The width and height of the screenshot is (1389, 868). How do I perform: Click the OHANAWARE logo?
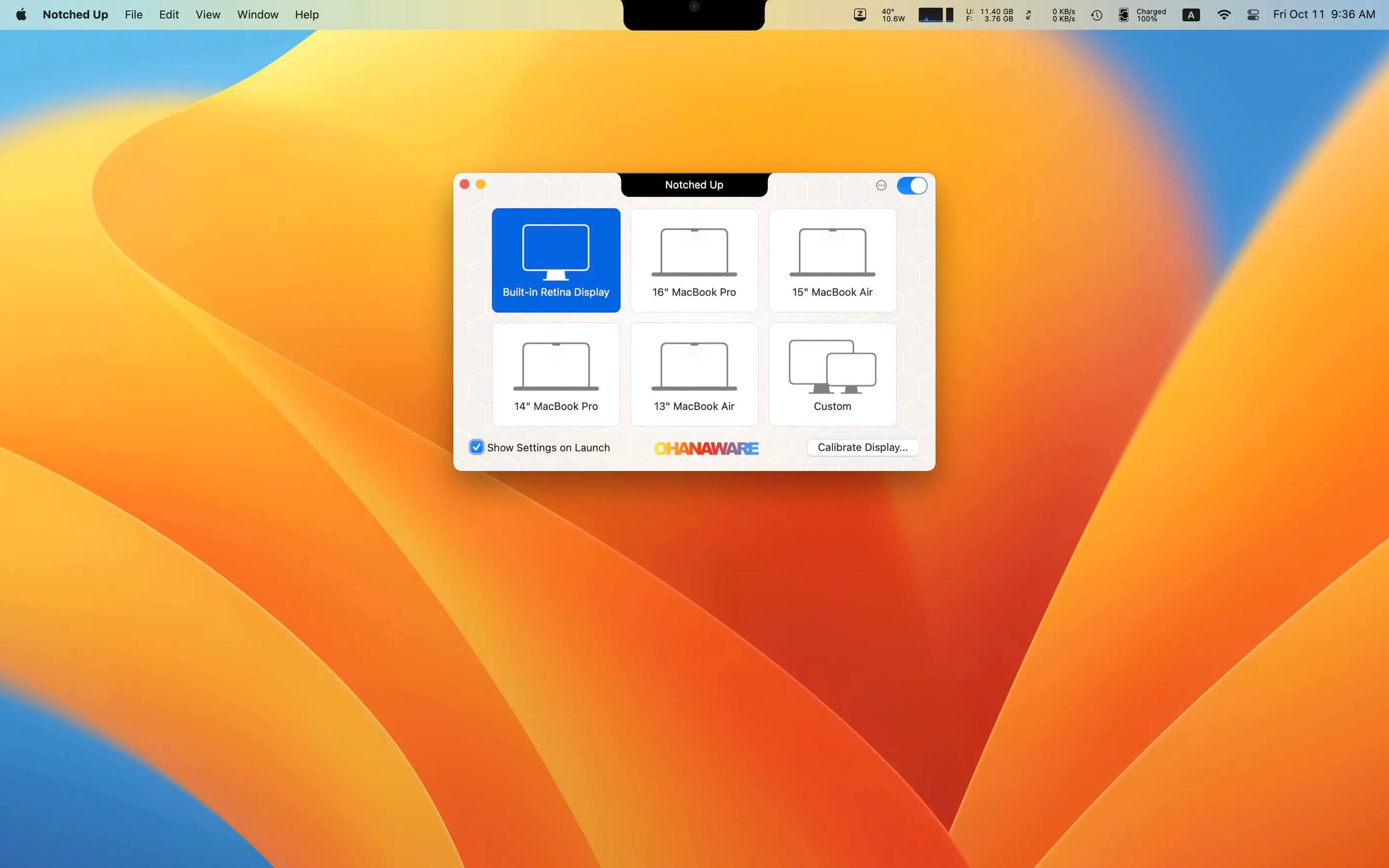click(x=706, y=448)
